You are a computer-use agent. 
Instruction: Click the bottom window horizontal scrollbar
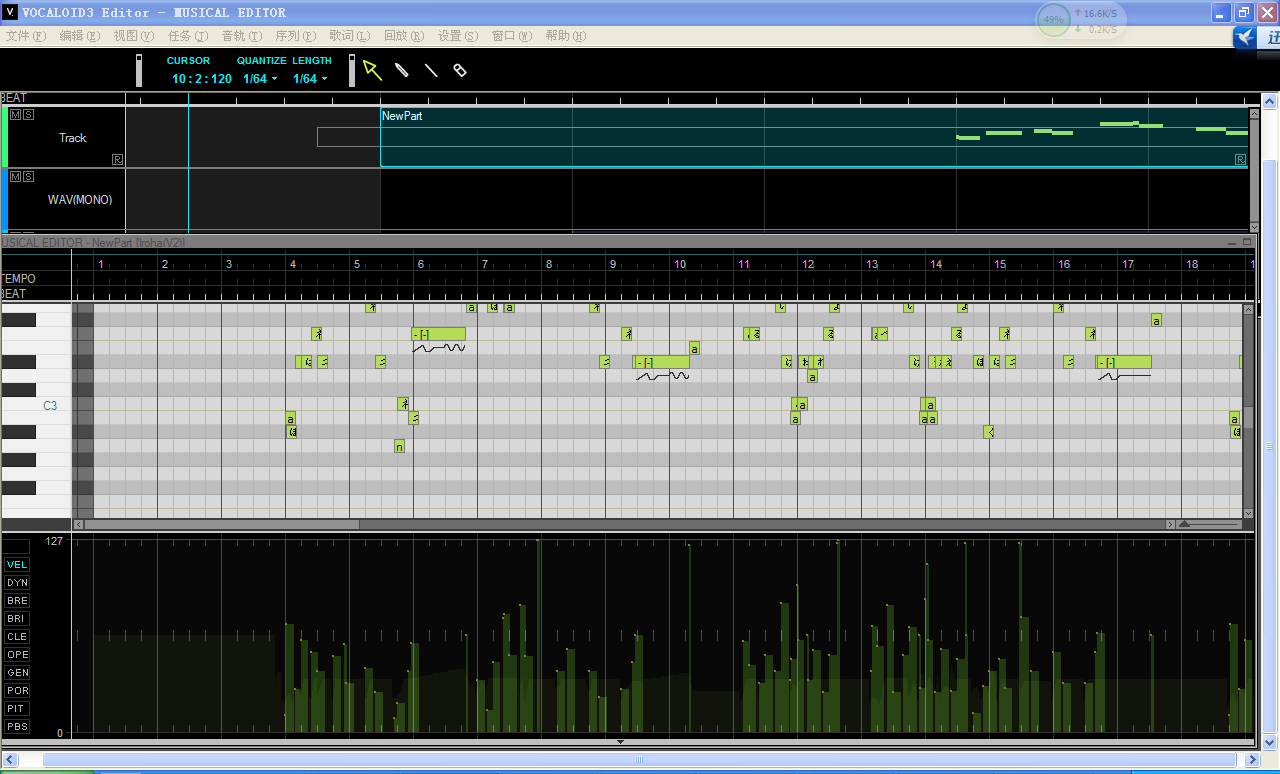639,760
